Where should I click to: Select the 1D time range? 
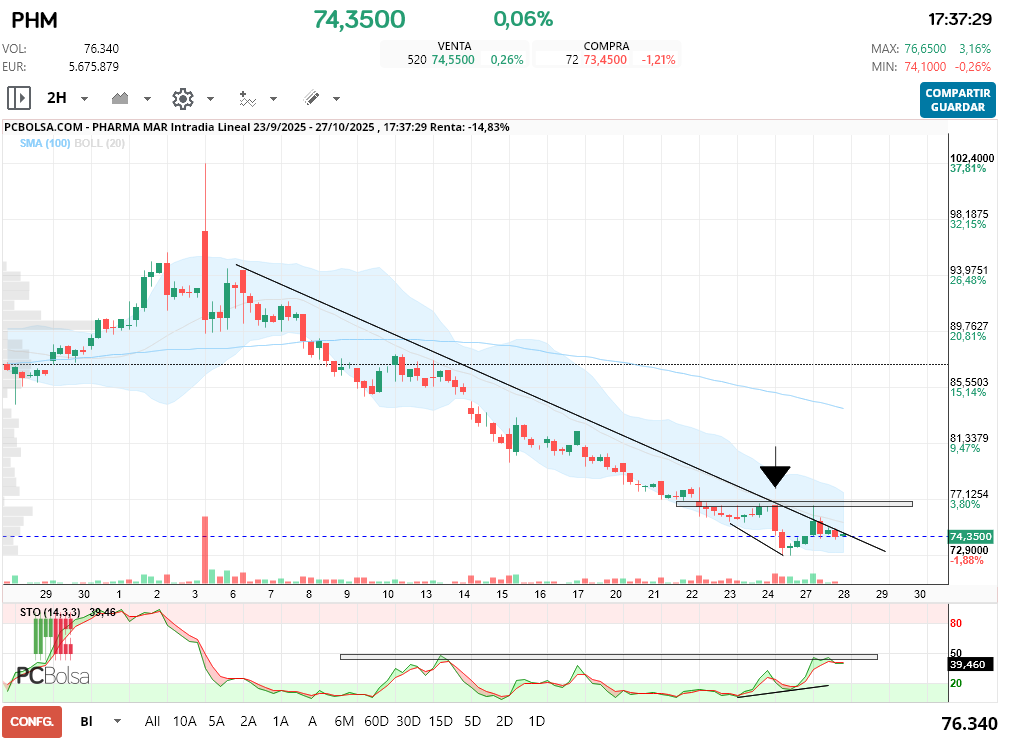pos(536,721)
